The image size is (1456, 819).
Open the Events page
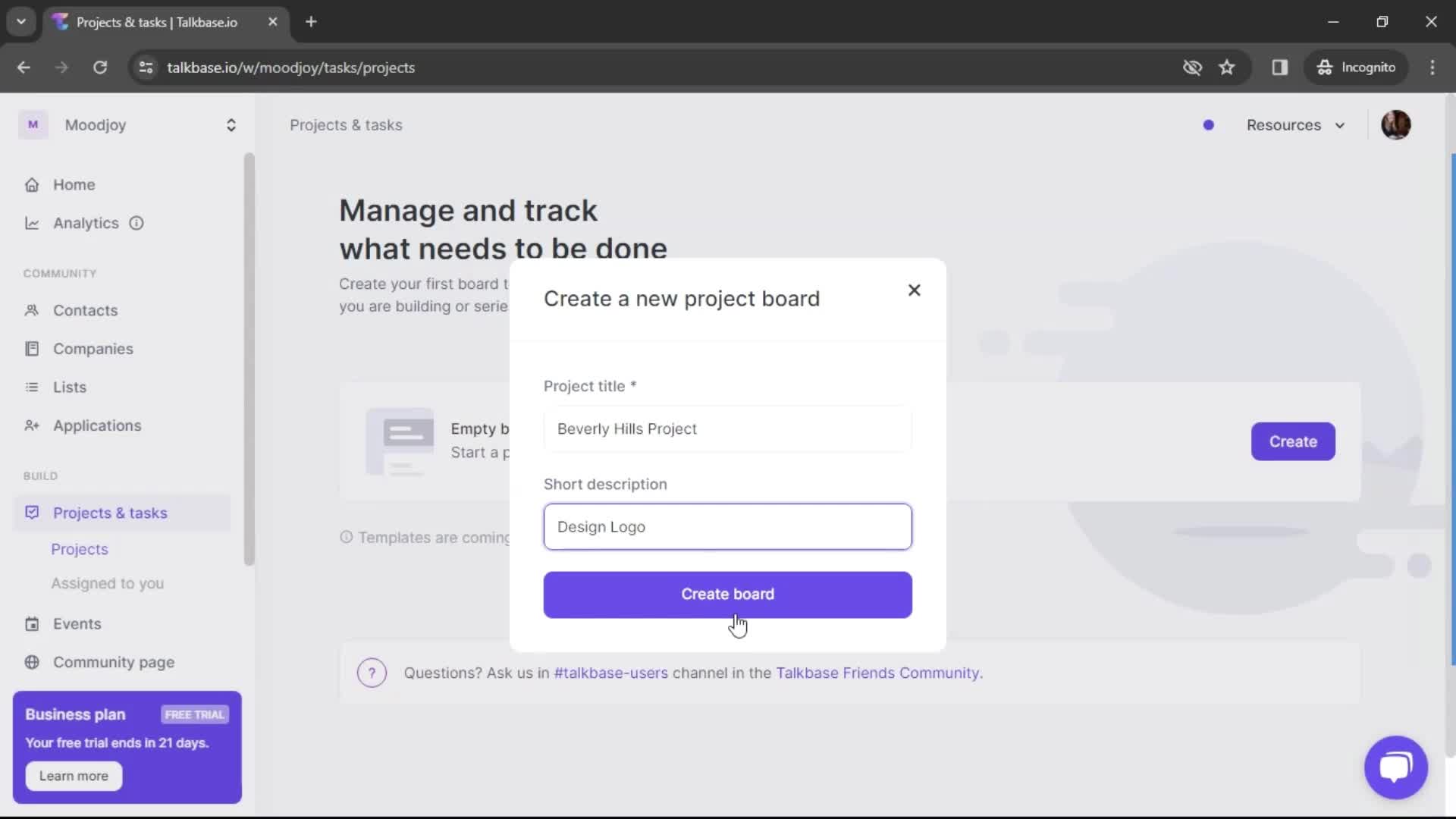pos(78,623)
